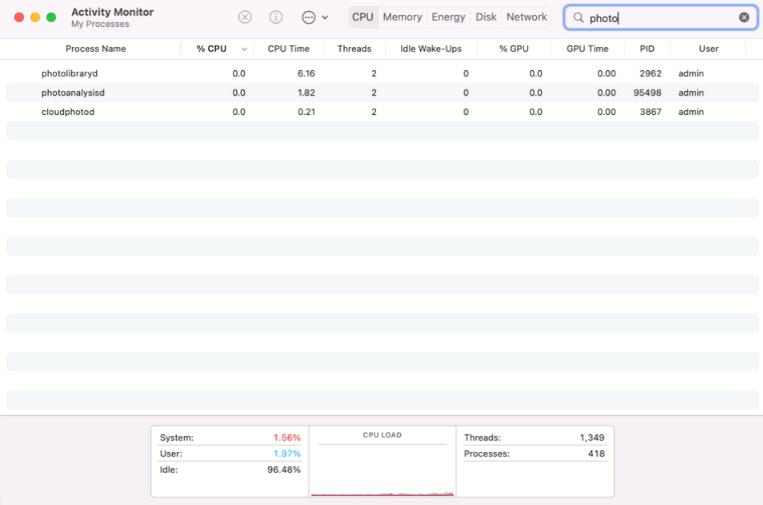The image size is (763, 505).
Task: Close the window with red button
Action: pyautogui.click(x=19, y=18)
